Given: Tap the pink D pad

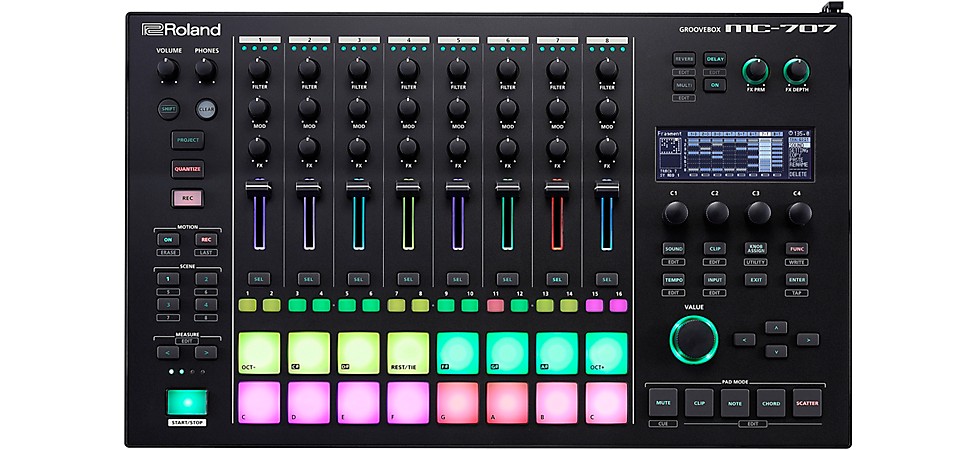Looking at the screenshot, I should 309,403.
